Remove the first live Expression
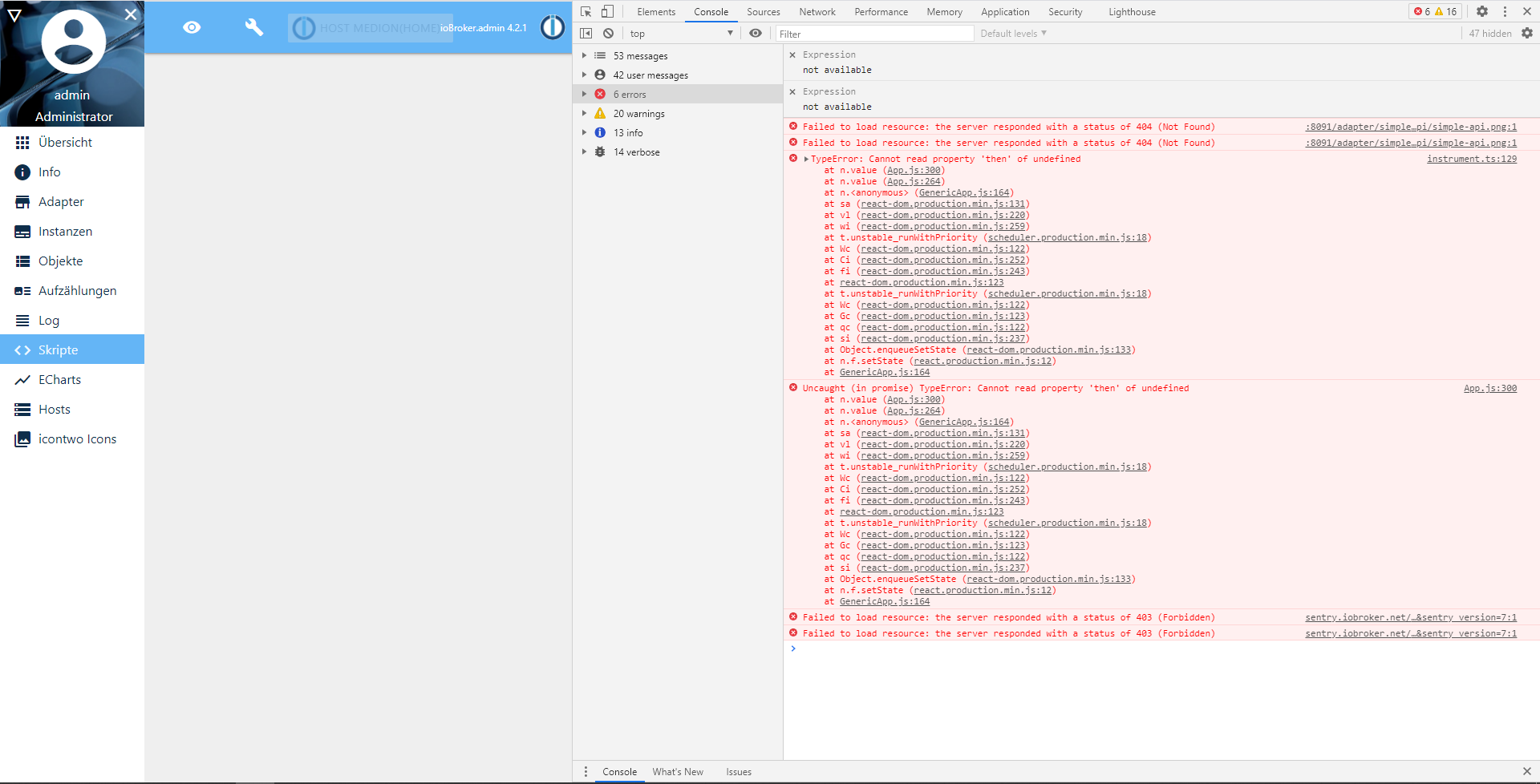 click(792, 55)
